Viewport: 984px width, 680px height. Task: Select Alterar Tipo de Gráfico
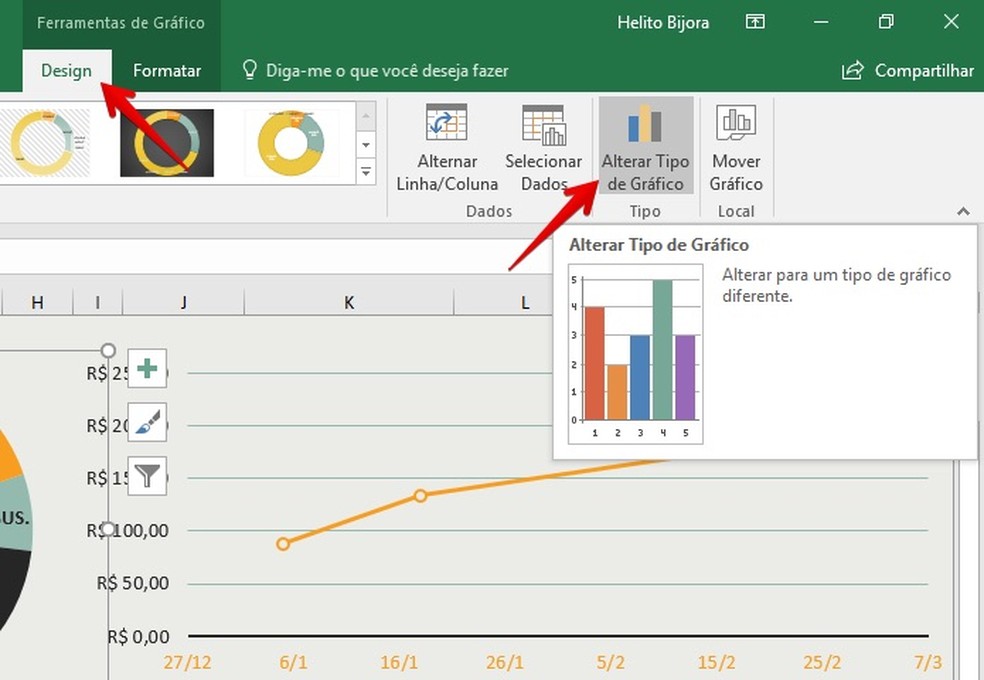645,145
